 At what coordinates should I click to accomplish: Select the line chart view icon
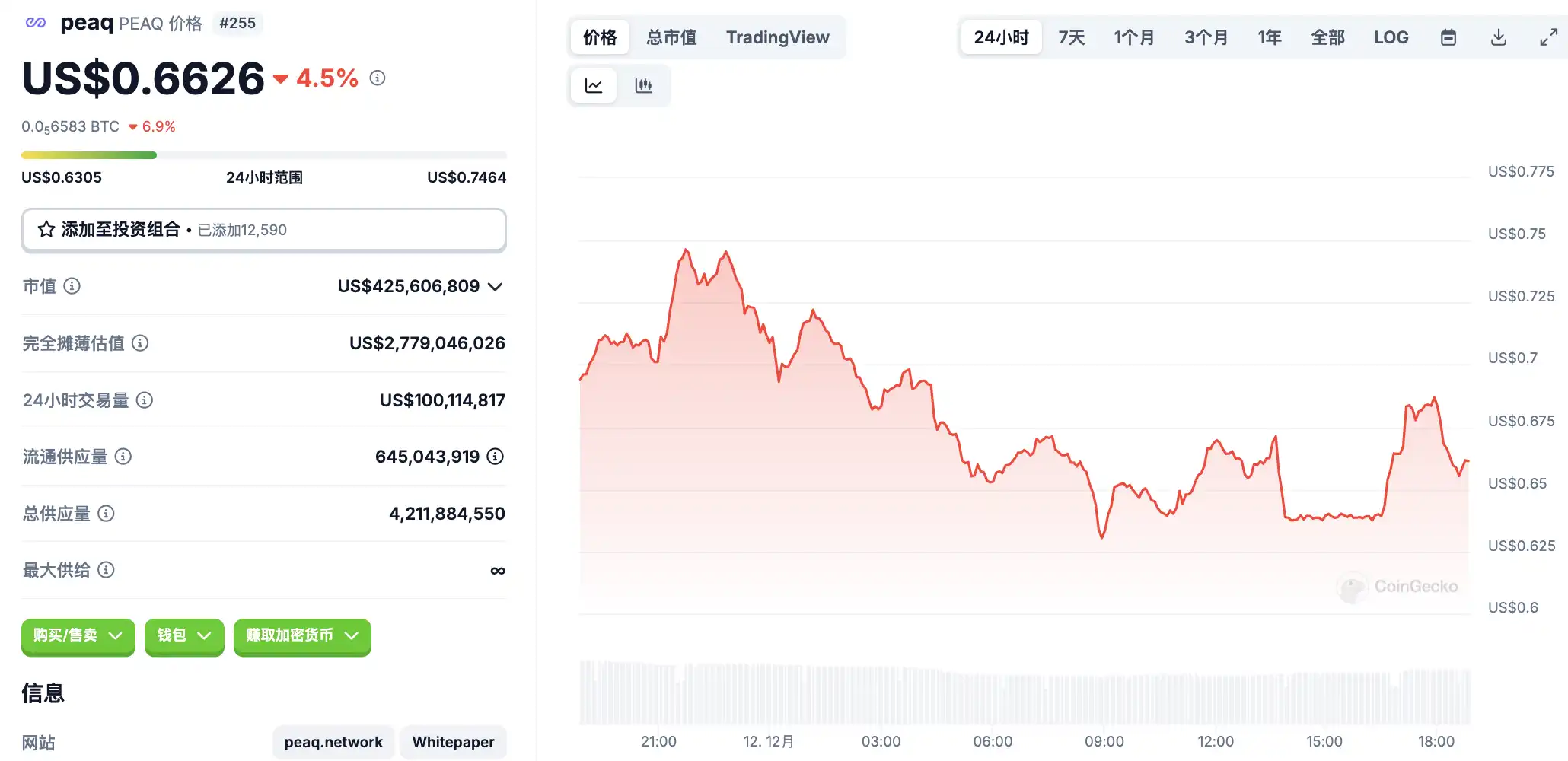point(594,85)
